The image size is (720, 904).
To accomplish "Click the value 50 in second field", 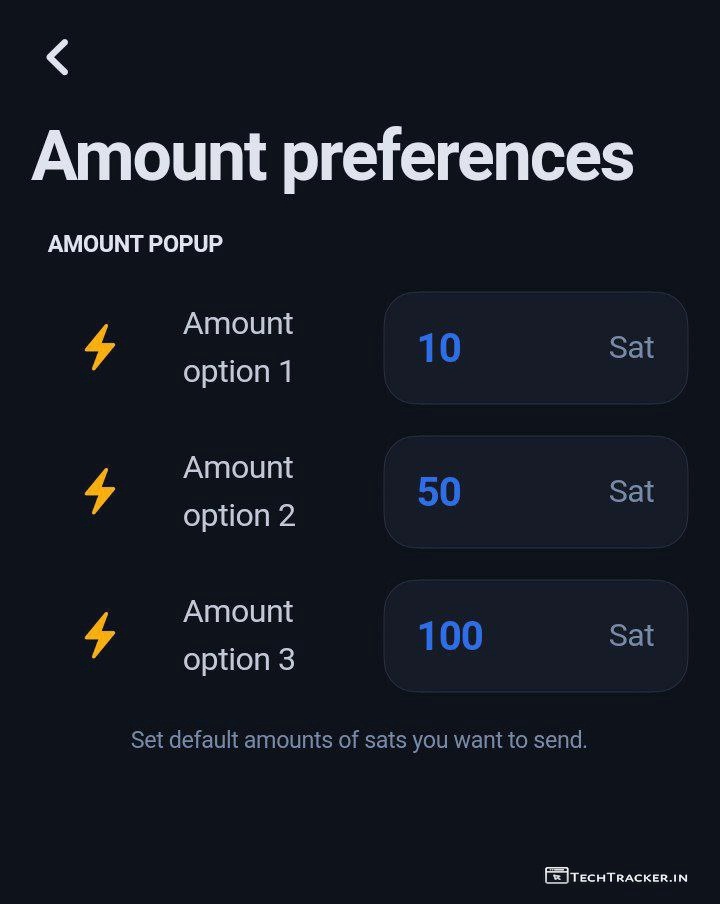I will 439,492.
